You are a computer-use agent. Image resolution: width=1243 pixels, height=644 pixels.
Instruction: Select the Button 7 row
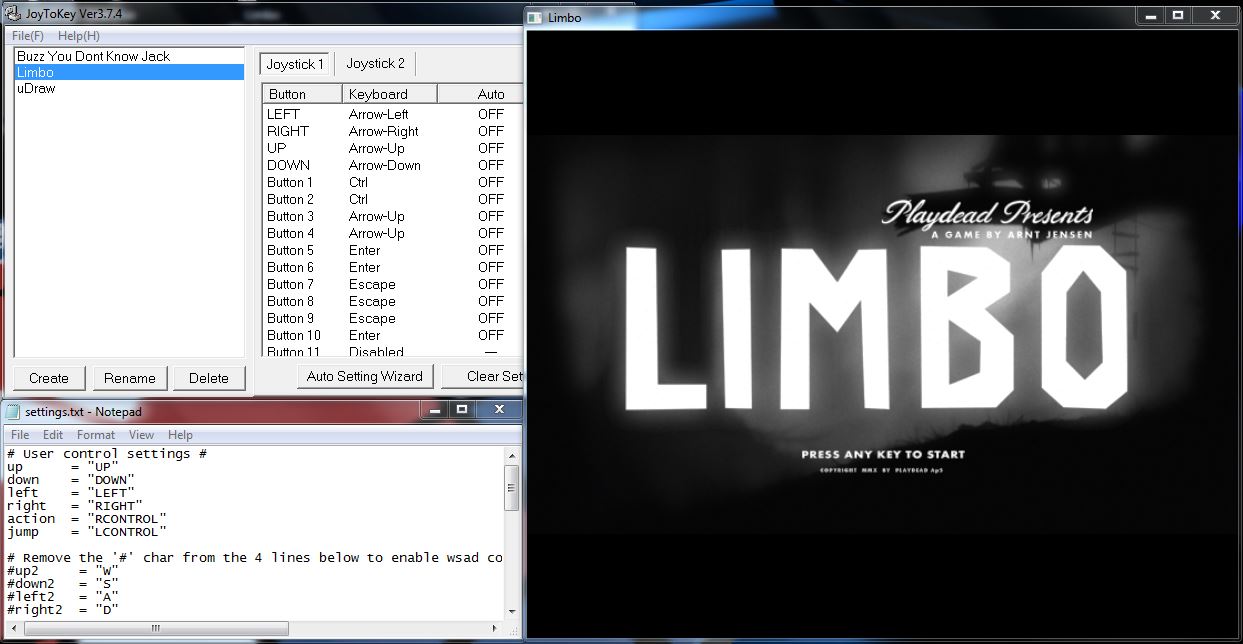click(392, 284)
